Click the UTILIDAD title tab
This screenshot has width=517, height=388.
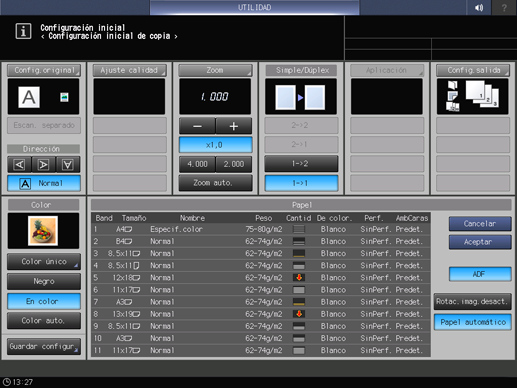click(254, 7)
